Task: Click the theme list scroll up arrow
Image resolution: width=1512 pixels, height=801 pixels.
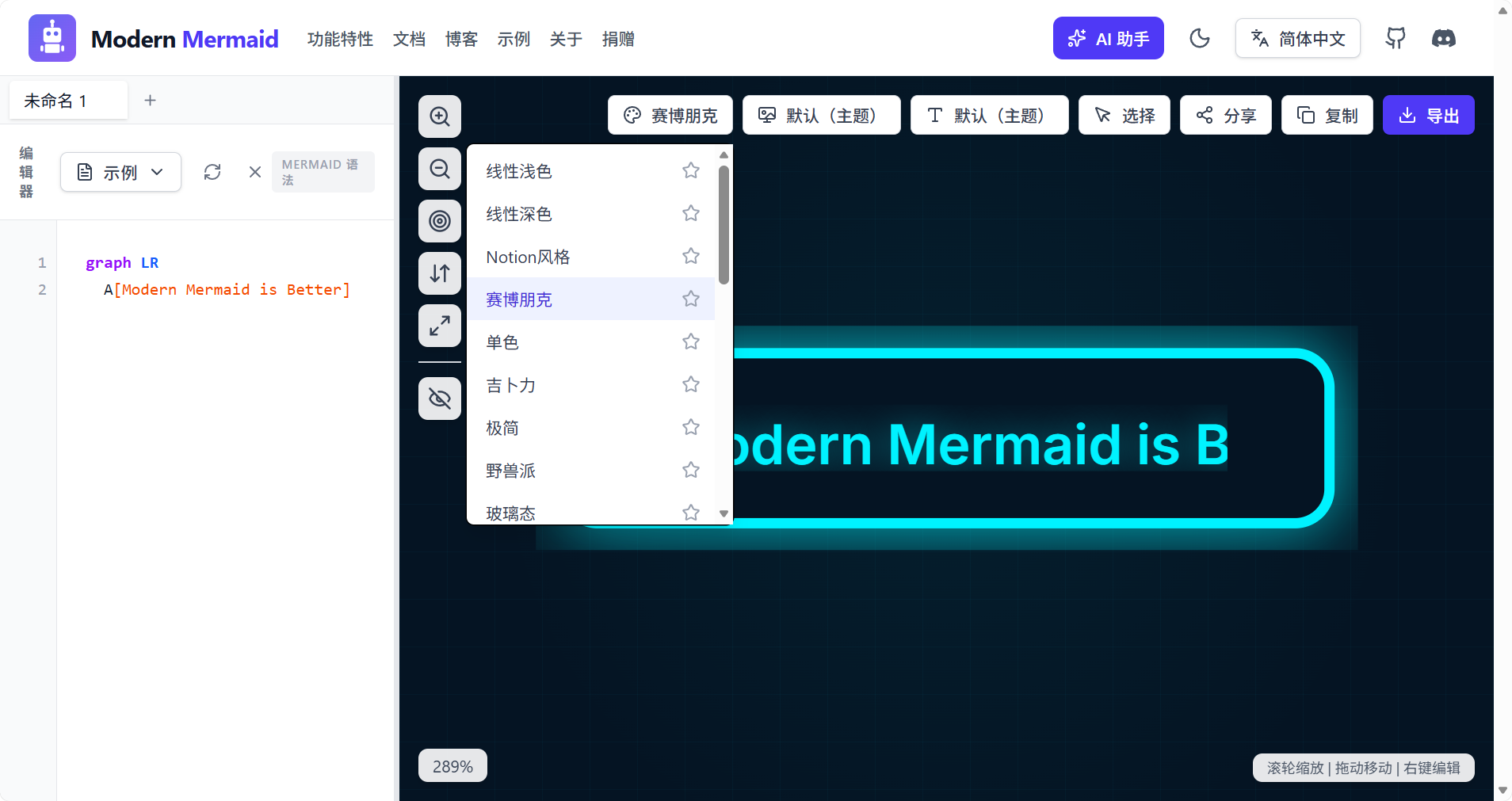Action: coord(724,155)
